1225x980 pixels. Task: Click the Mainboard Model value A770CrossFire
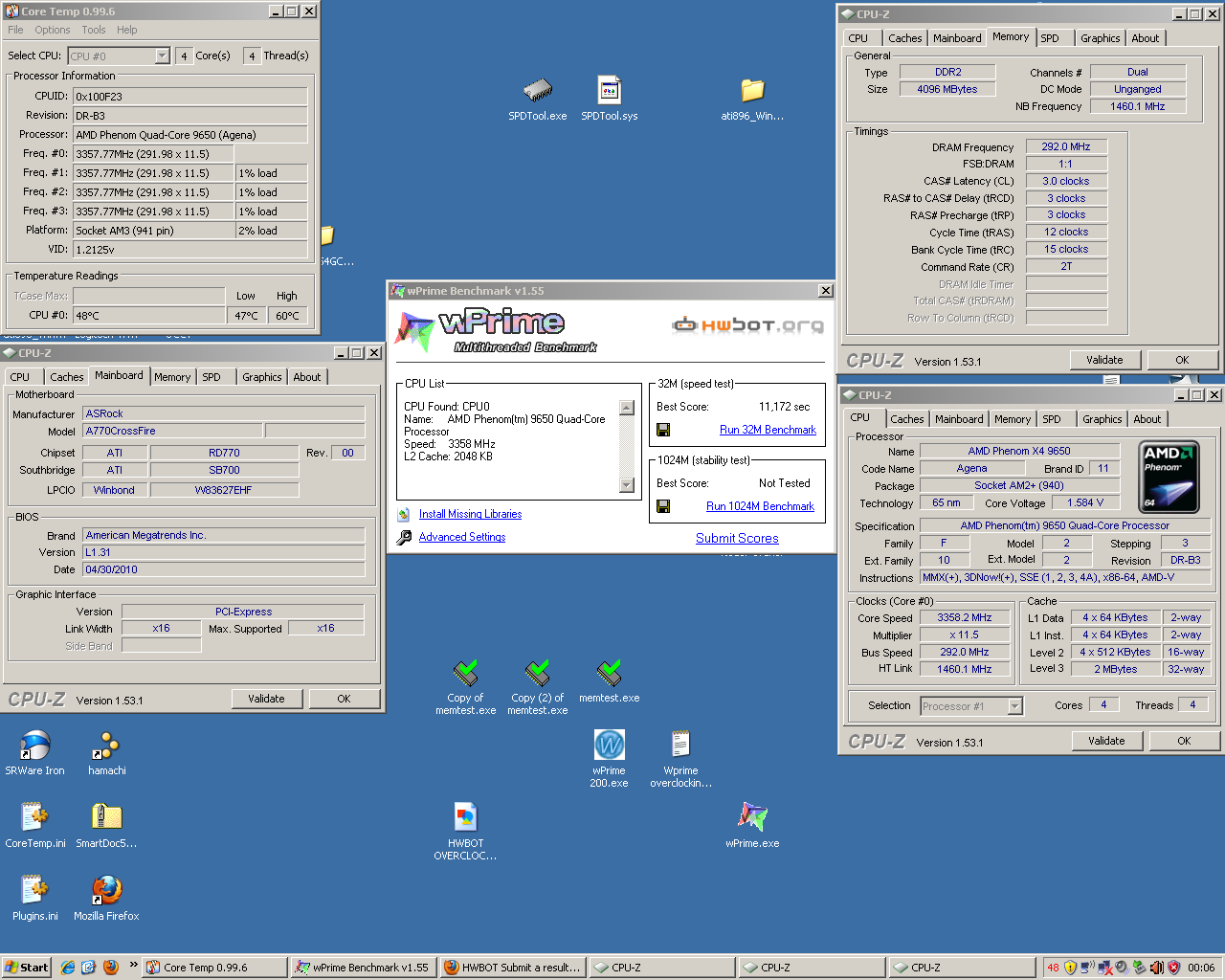point(172,431)
